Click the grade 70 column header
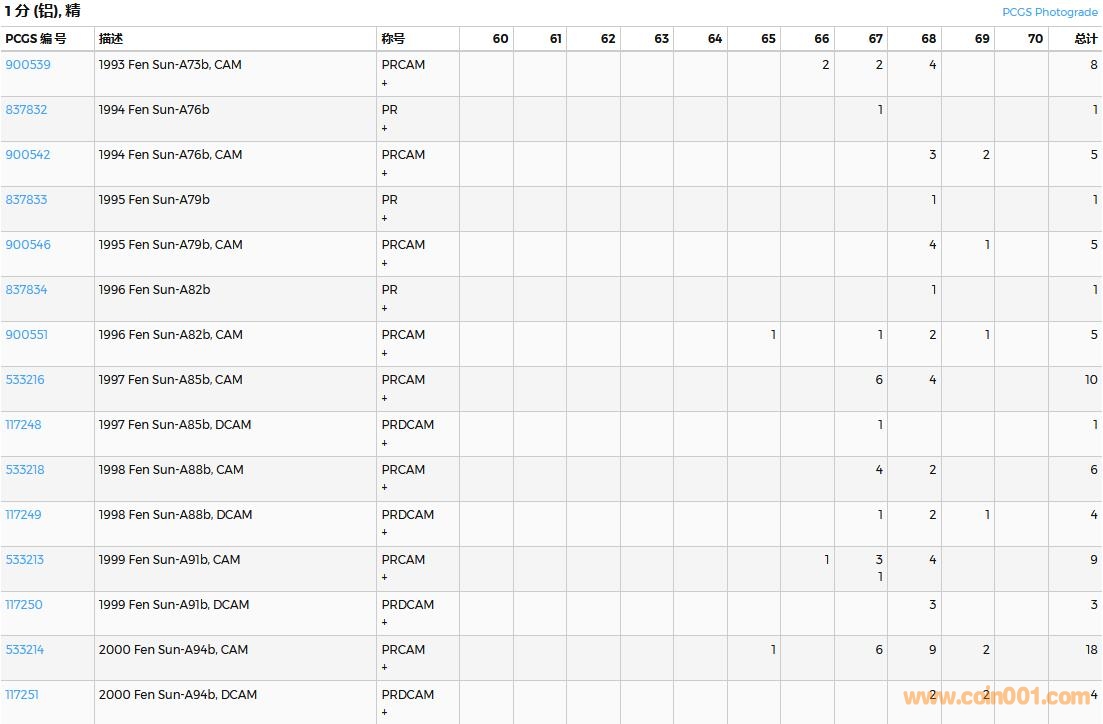 coord(1035,39)
